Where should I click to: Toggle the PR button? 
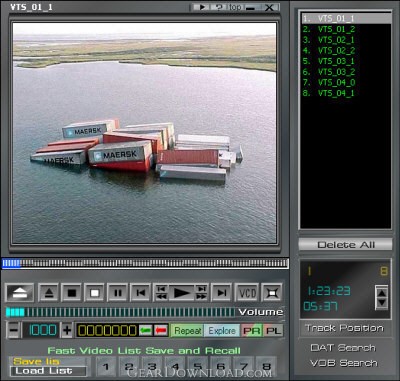pos(252,330)
